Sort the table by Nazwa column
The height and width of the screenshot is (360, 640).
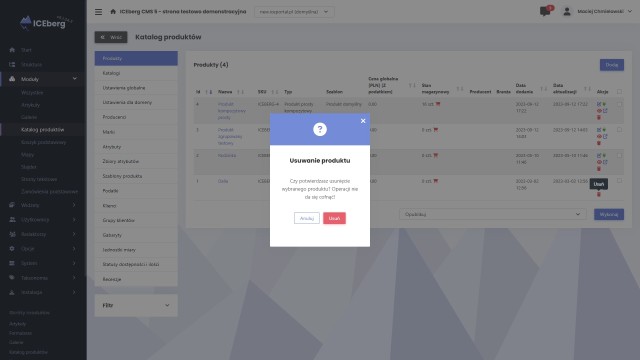[240, 92]
